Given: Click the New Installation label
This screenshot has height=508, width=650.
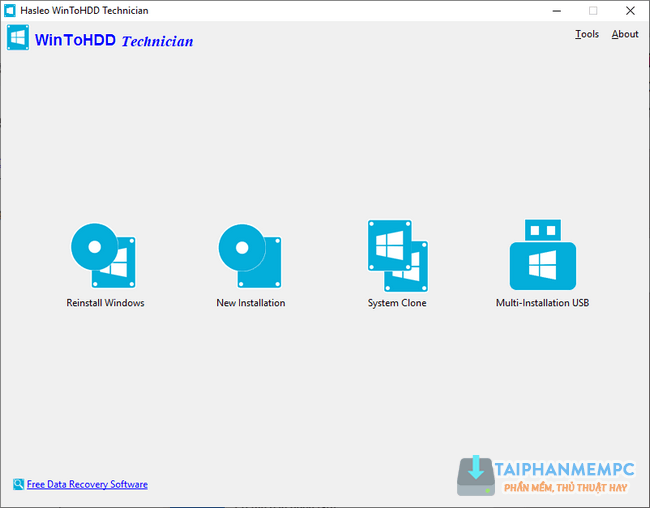Looking at the screenshot, I should 250,303.
